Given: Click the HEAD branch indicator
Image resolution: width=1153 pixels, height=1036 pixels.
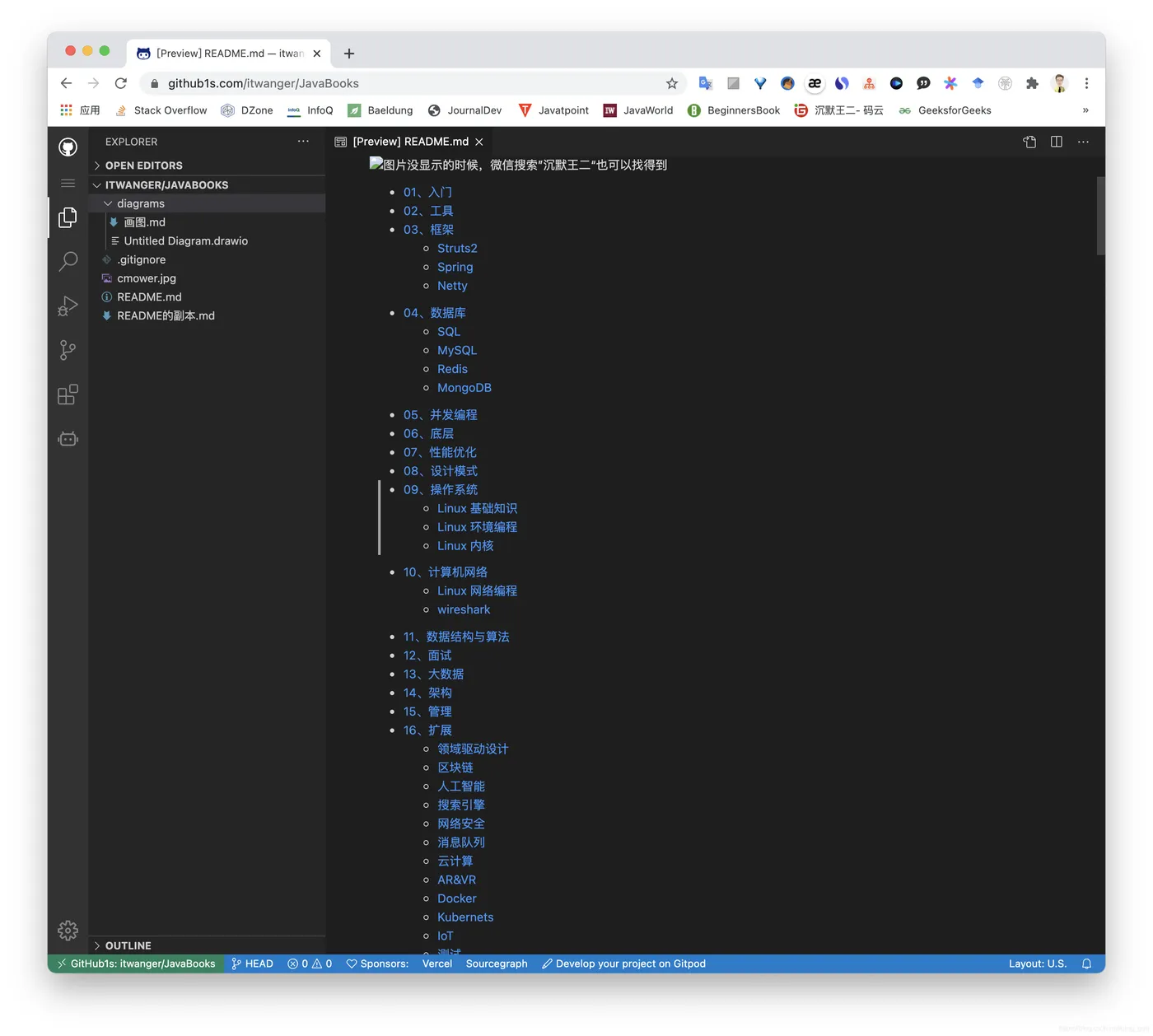Looking at the screenshot, I should click(x=252, y=964).
